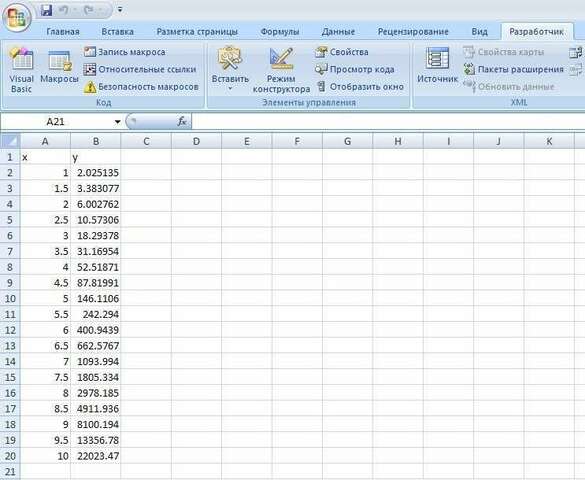Toggle Режим конструктора design mode
The width and height of the screenshot is (585, 480).
281,70
